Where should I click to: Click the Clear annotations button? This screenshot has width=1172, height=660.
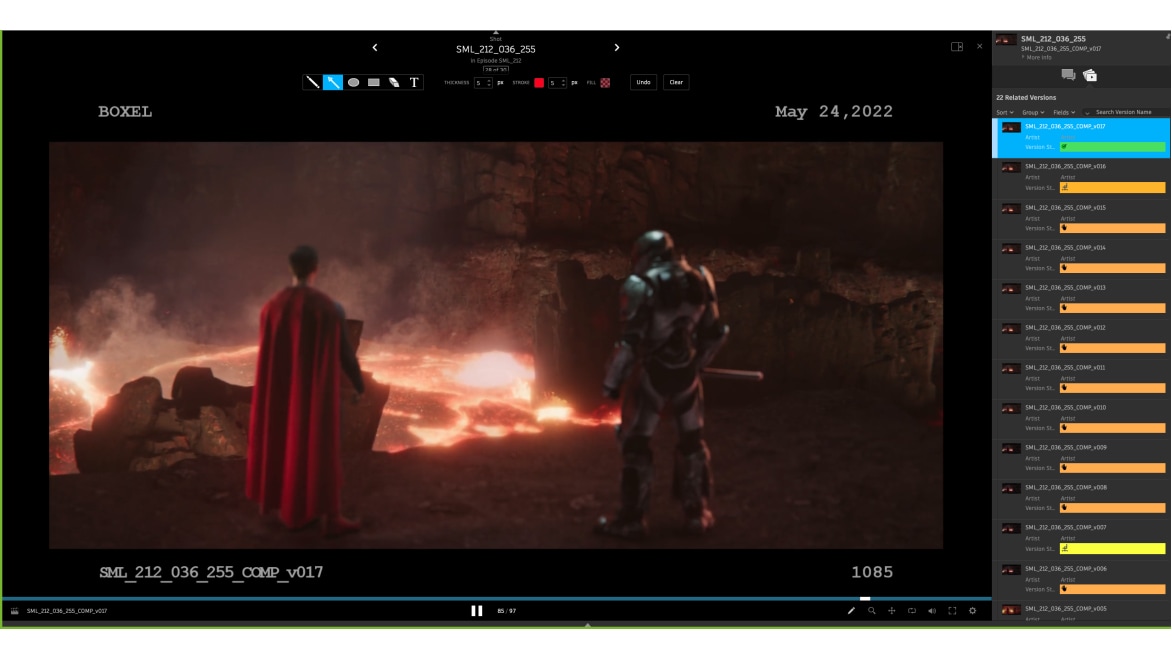click(x=676, y=82)
